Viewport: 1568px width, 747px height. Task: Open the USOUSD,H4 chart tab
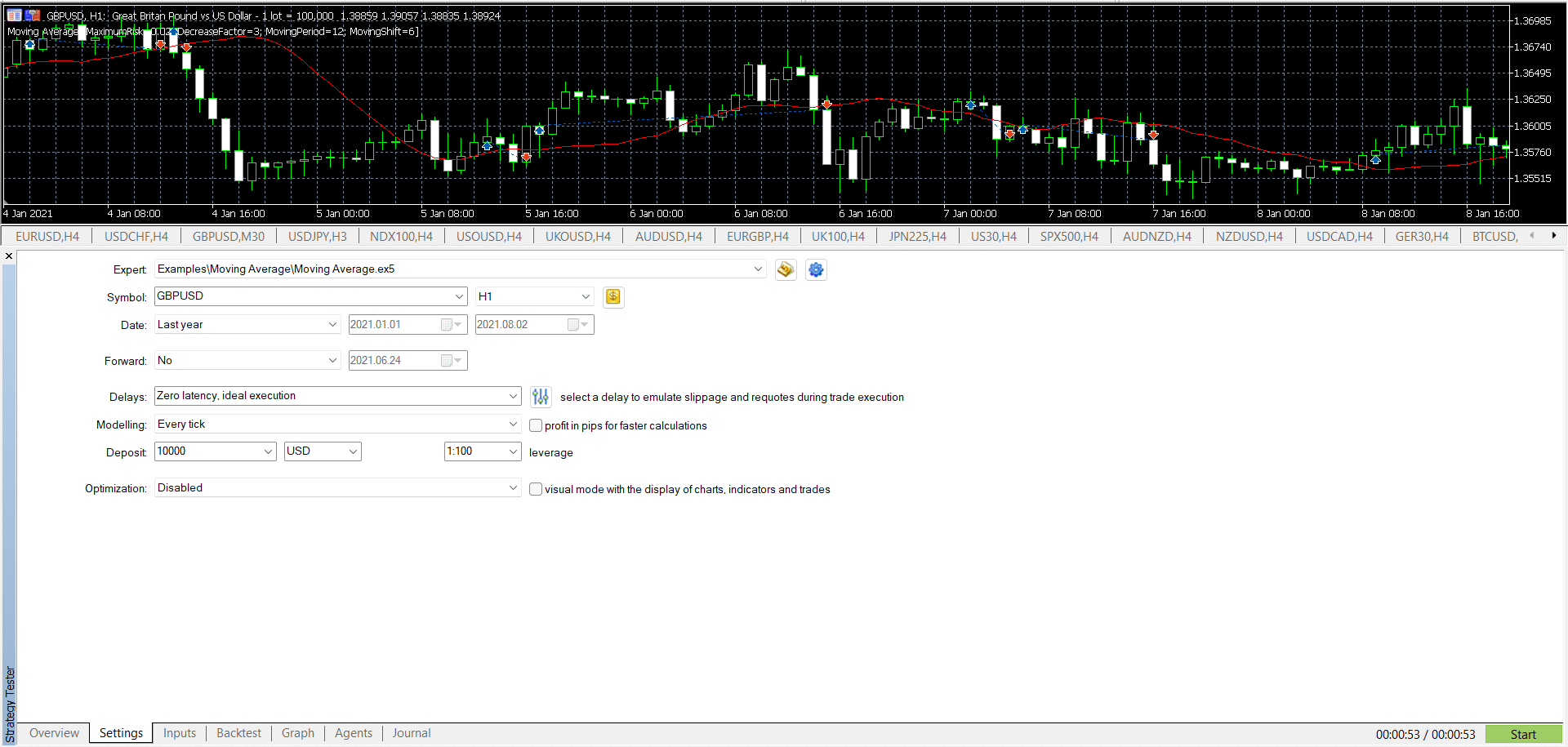coord(489,237)
